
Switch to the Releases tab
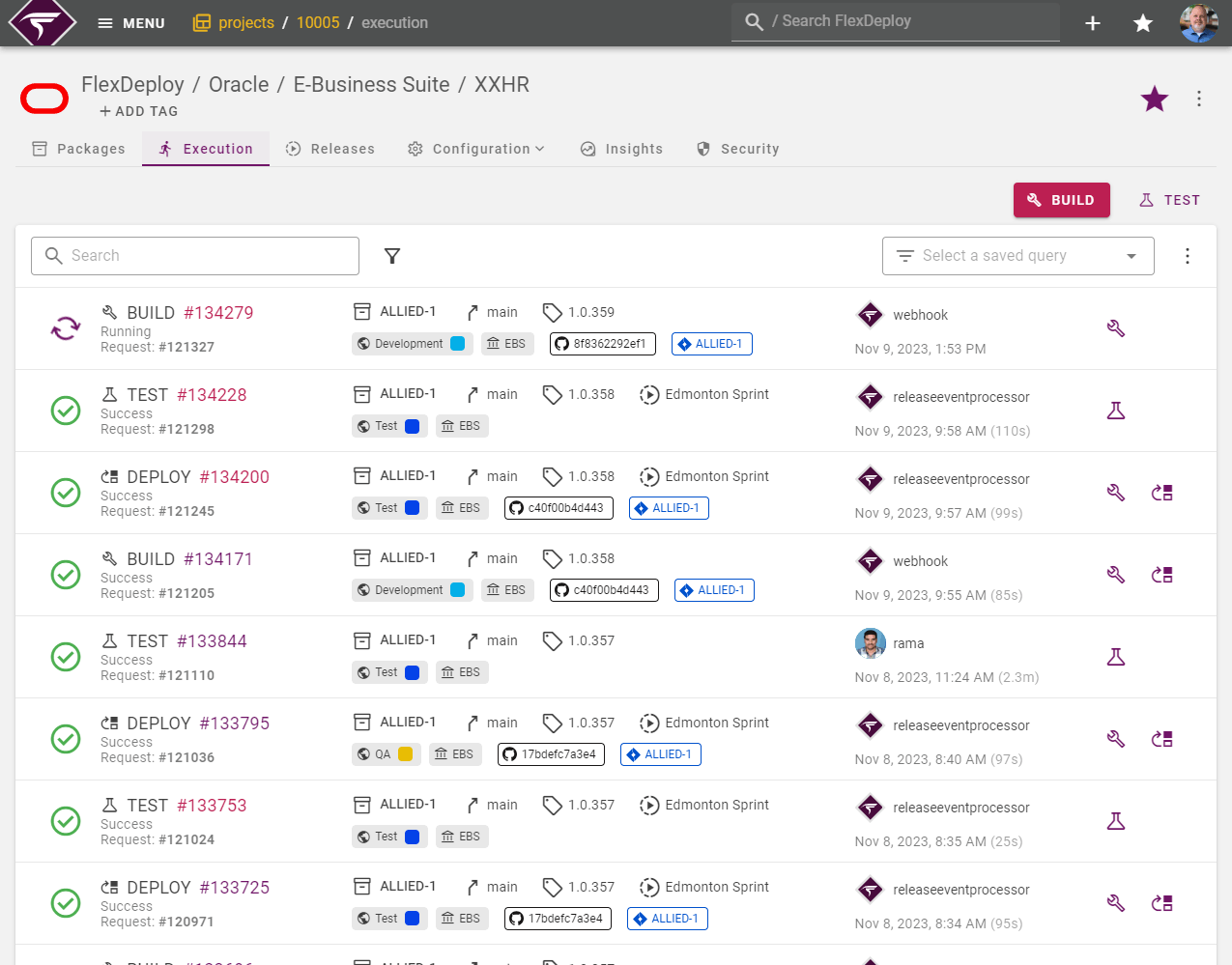(x=330, y=149)
